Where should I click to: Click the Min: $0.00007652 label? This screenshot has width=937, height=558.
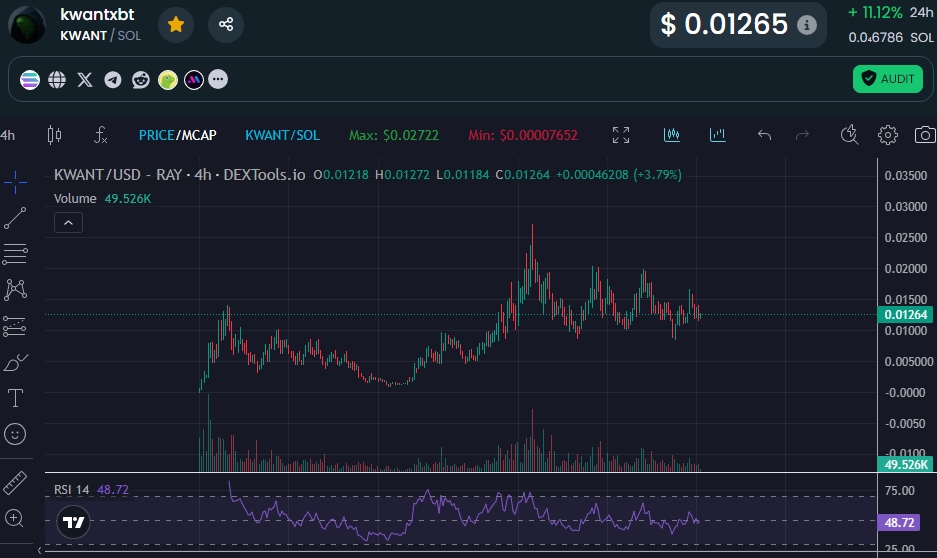[x=523, y=135]
